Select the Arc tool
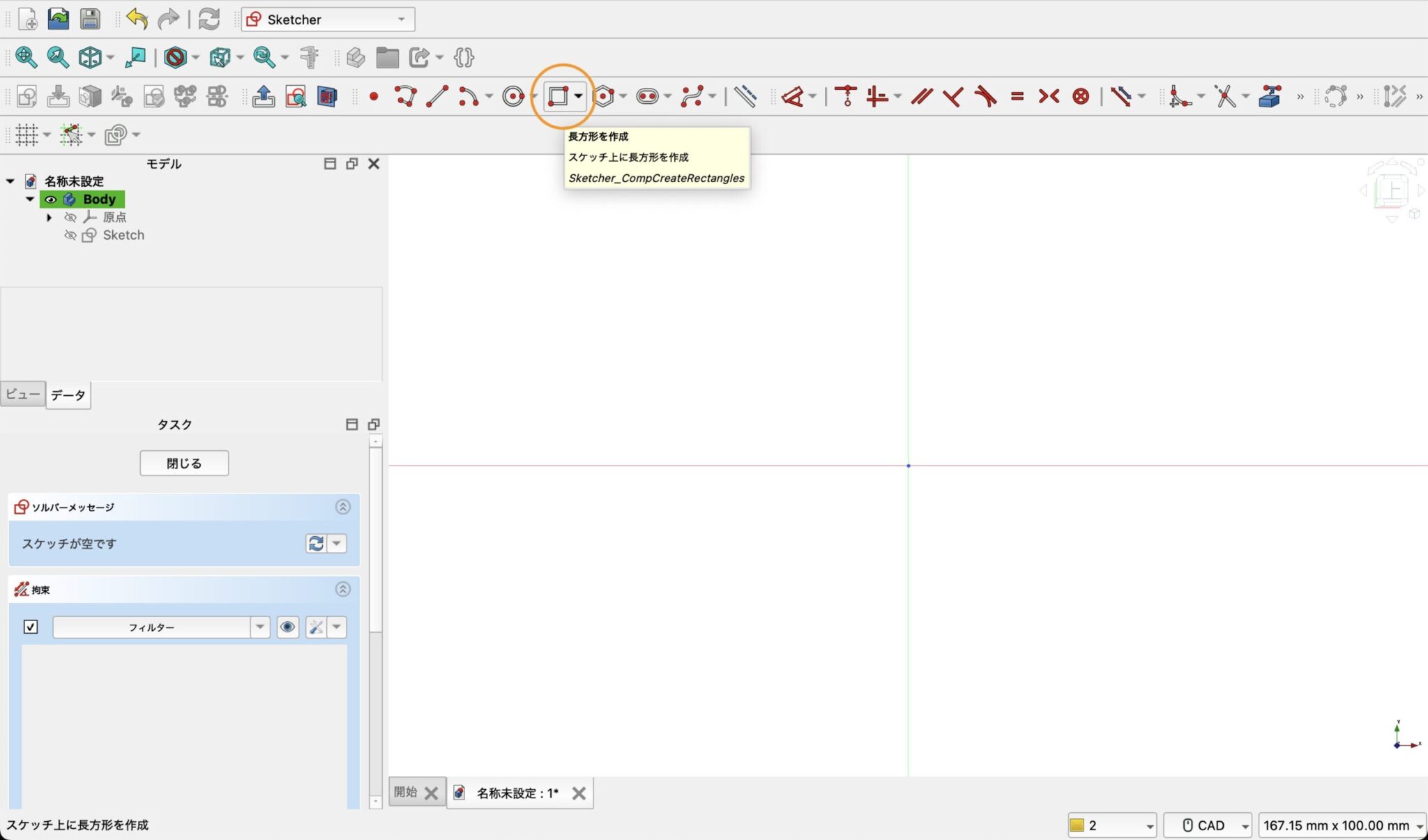The image size is (1428, 840). pos(469,96)
